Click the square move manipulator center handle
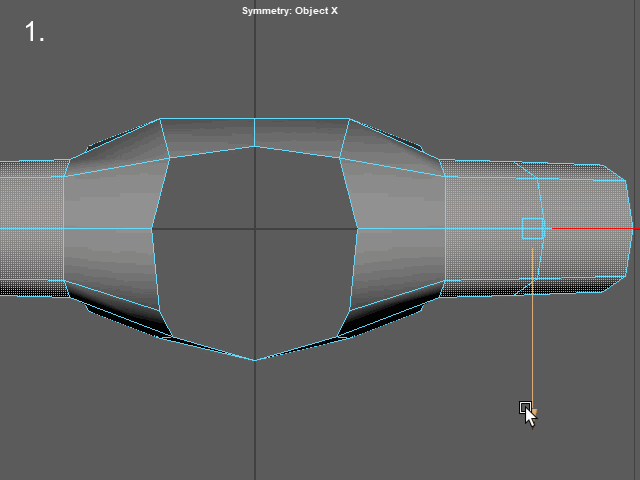This screenshot has width=640, height=480. click(x=532, y=228)
